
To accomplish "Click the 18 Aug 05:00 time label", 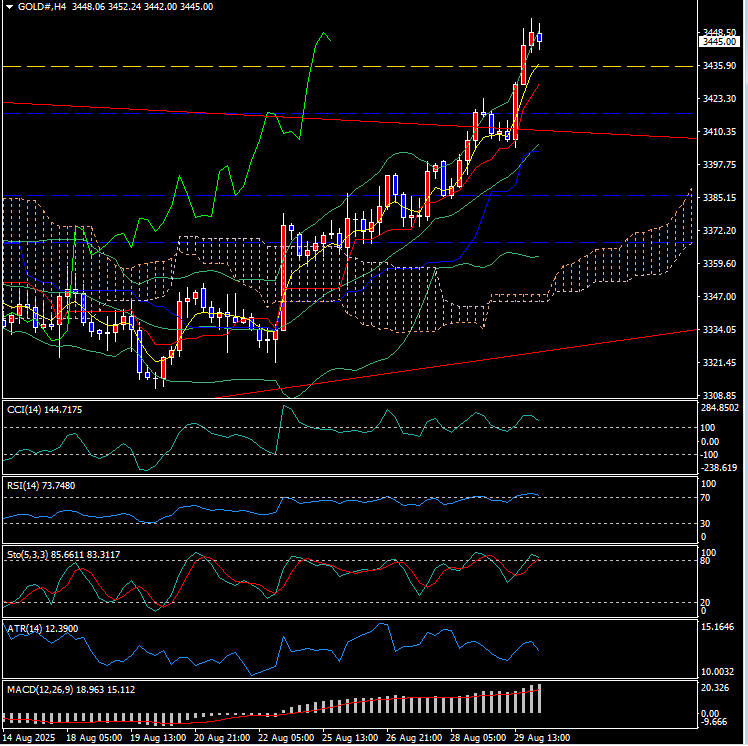I will [x=94, y=737].
